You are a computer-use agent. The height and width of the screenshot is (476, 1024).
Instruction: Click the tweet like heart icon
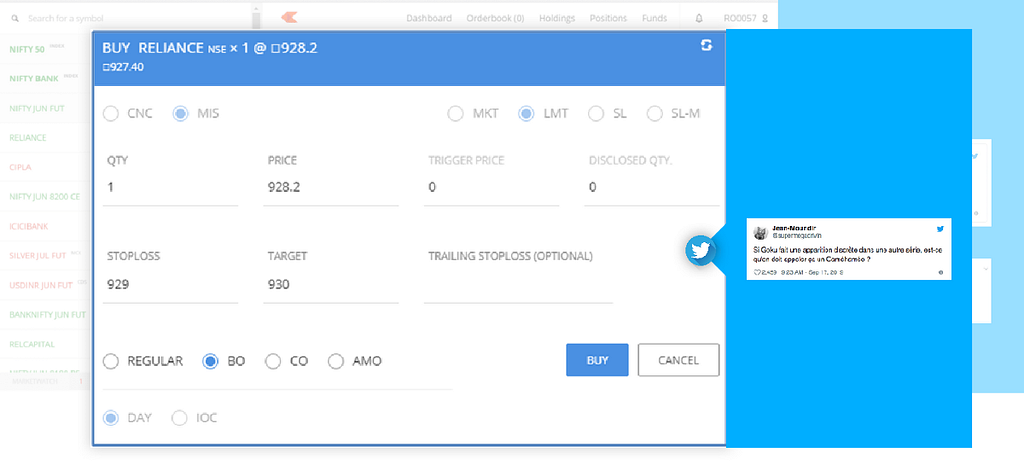[x=757, y=272]
